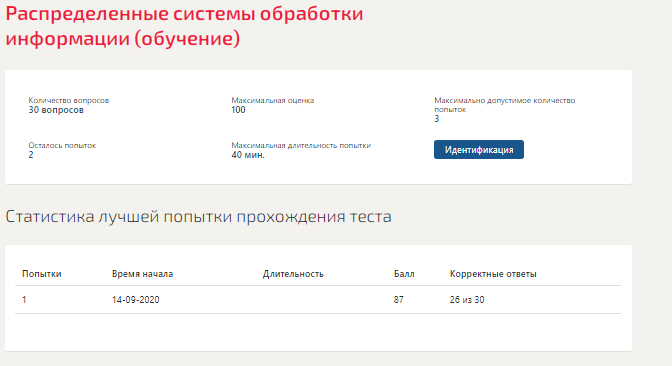Screen dimensions: 672x366
Task: Select the 40 мин. duration value
Action: point(248,155)
